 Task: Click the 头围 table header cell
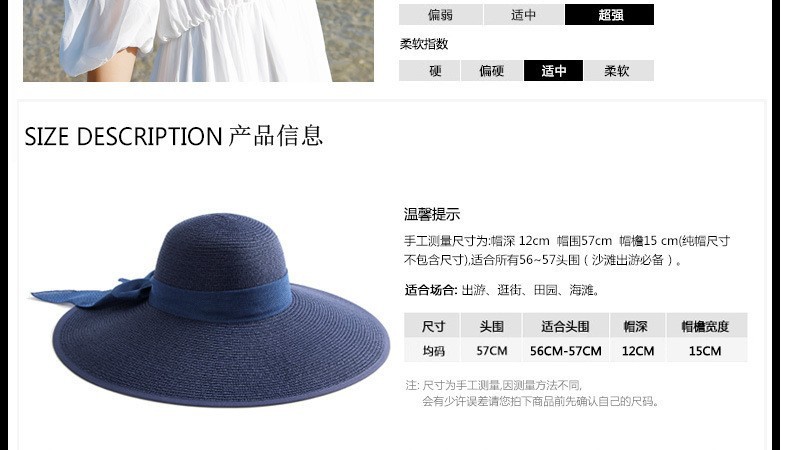click(491, 326)
